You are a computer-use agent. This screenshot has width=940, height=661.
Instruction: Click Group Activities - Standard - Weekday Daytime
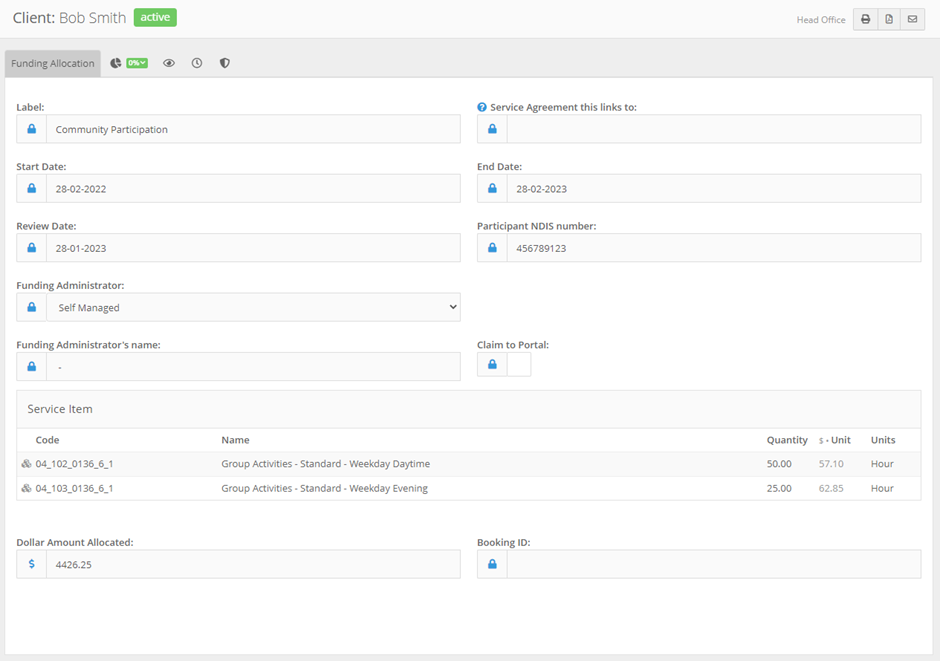[326, 464]
